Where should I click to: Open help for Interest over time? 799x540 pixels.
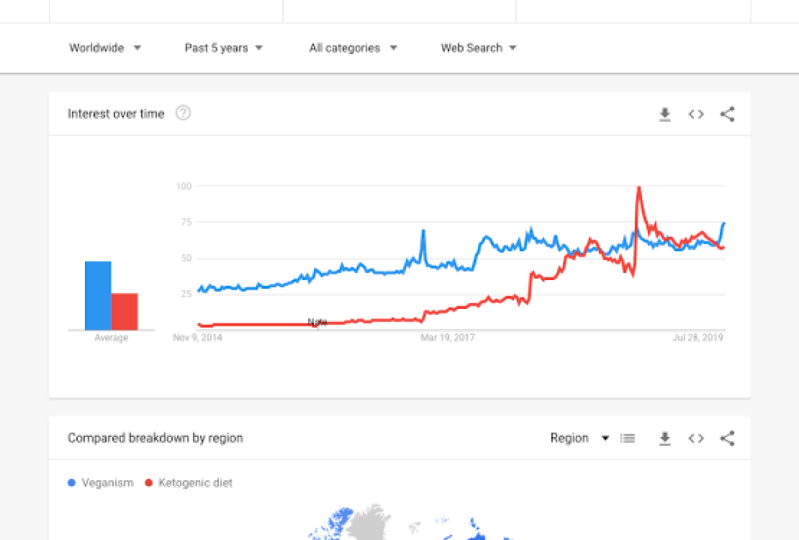pyautogui.click(x=183, y=113)
